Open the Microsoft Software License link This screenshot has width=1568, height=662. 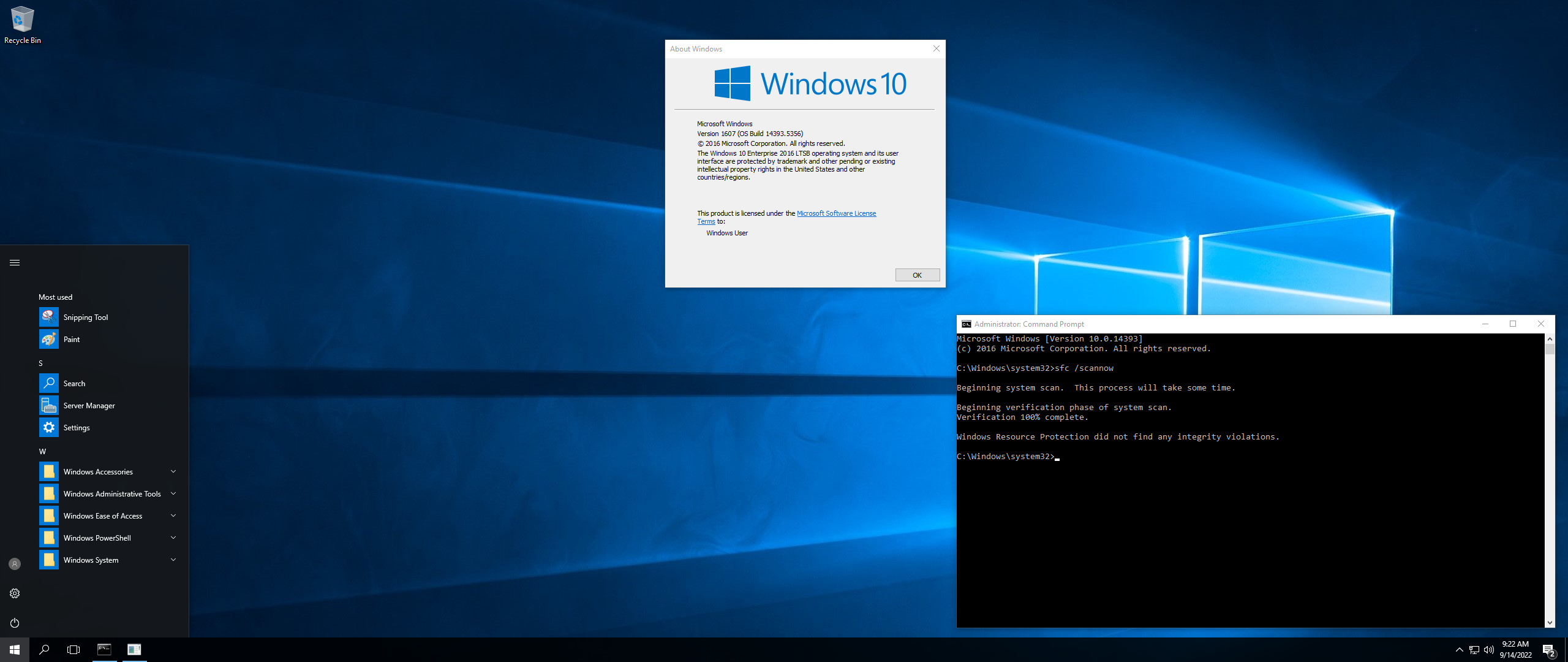836,213
